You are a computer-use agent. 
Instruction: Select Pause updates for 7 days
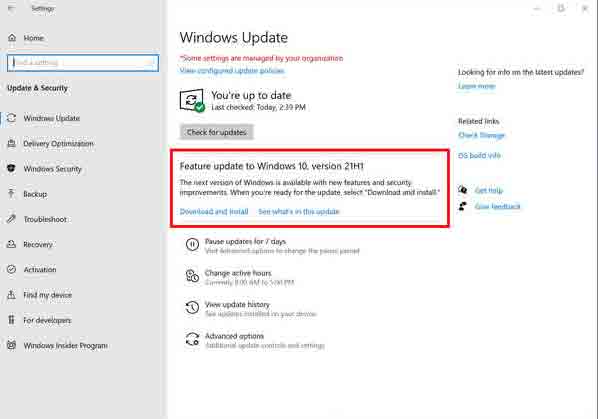[x=245, y=241]
